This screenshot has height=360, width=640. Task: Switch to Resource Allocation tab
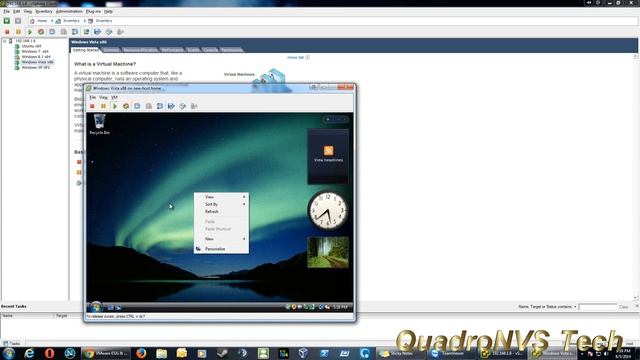click(x=140, y=50)
